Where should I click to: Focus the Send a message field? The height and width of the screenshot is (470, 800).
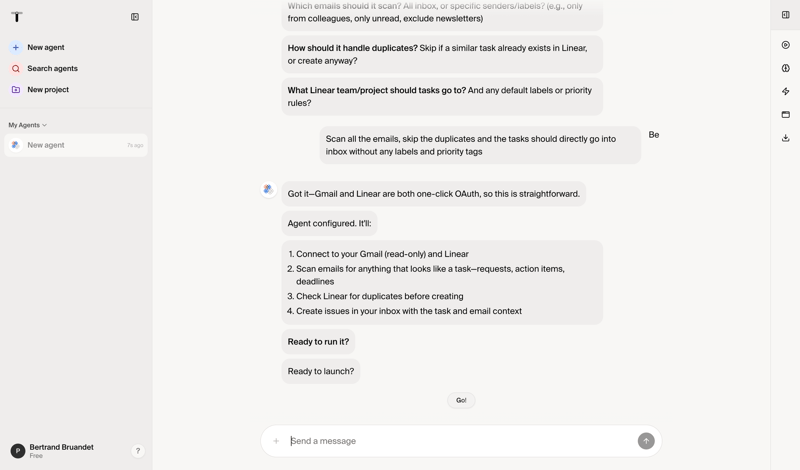click(460, 441)
